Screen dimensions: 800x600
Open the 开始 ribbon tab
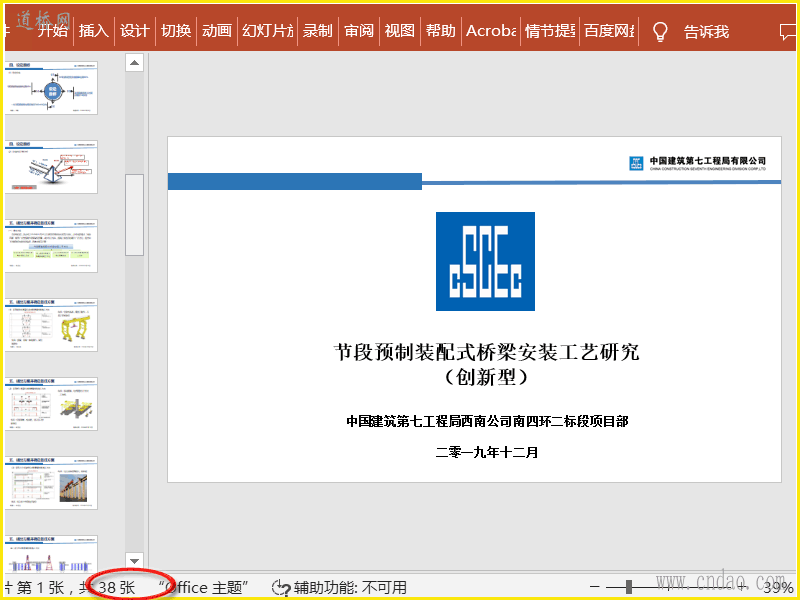pos(53,31)
